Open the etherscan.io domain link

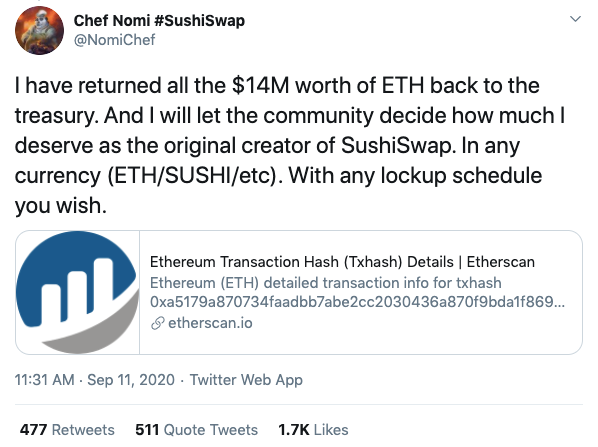210,323
